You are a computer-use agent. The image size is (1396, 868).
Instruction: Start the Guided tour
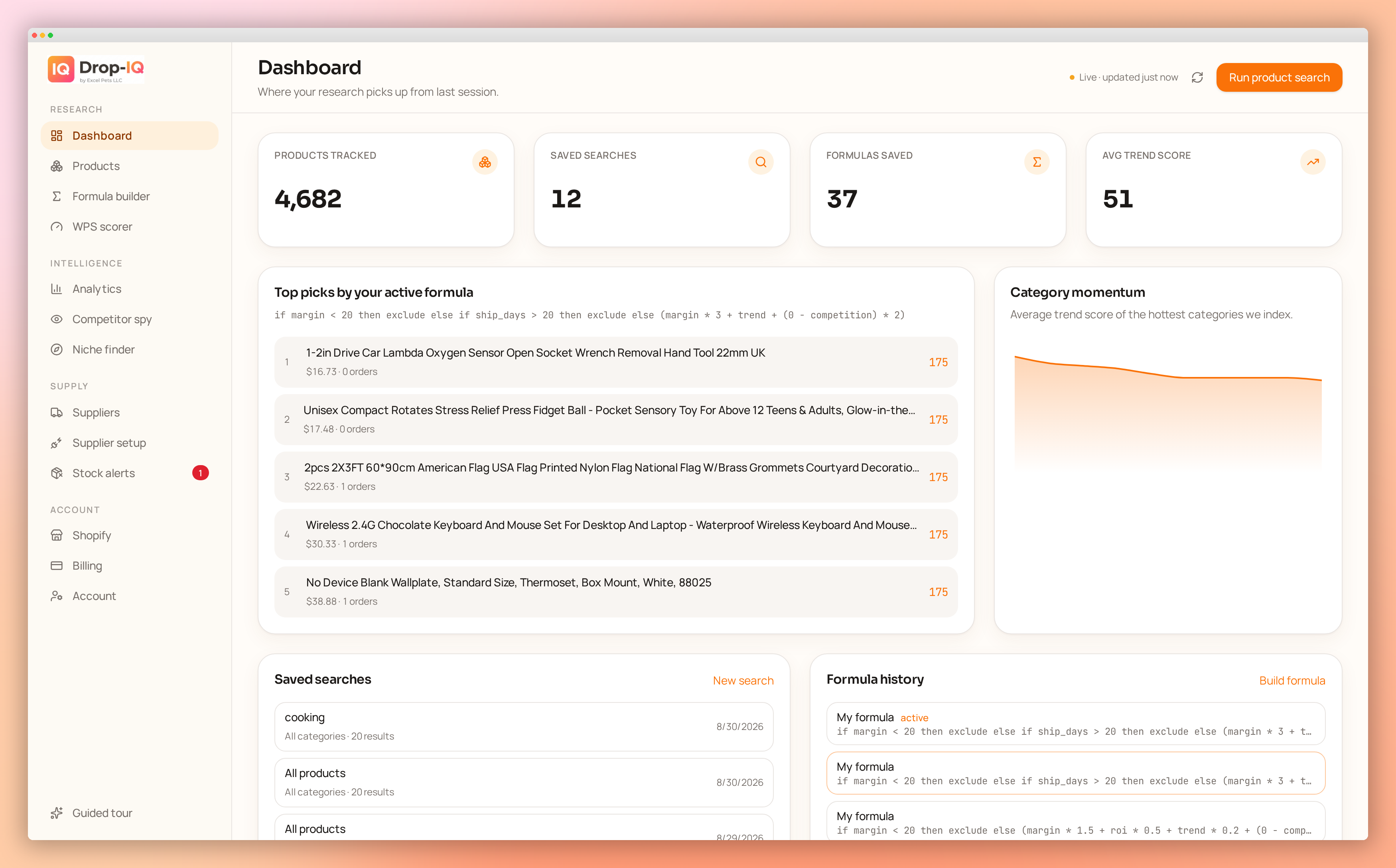point(129,813)
